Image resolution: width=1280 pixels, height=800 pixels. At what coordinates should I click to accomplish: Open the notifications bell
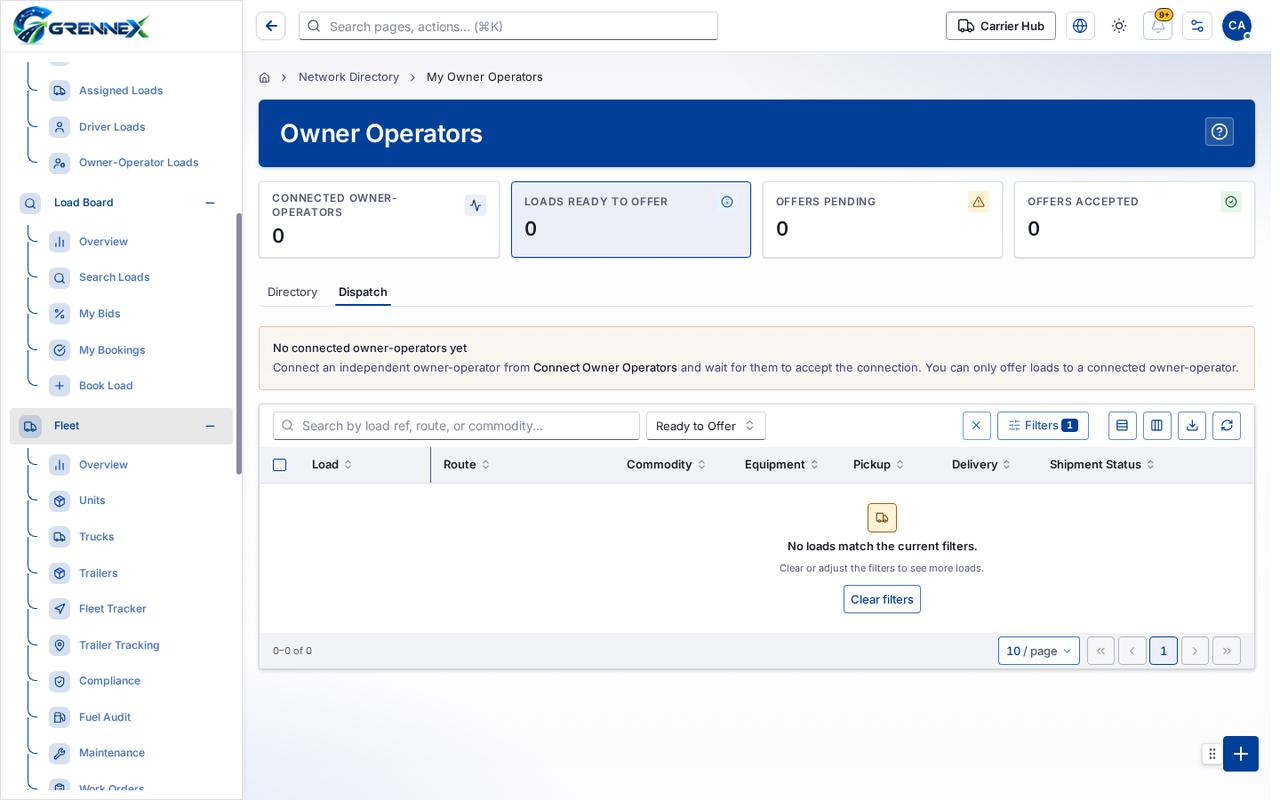[x=1158, y=26]
